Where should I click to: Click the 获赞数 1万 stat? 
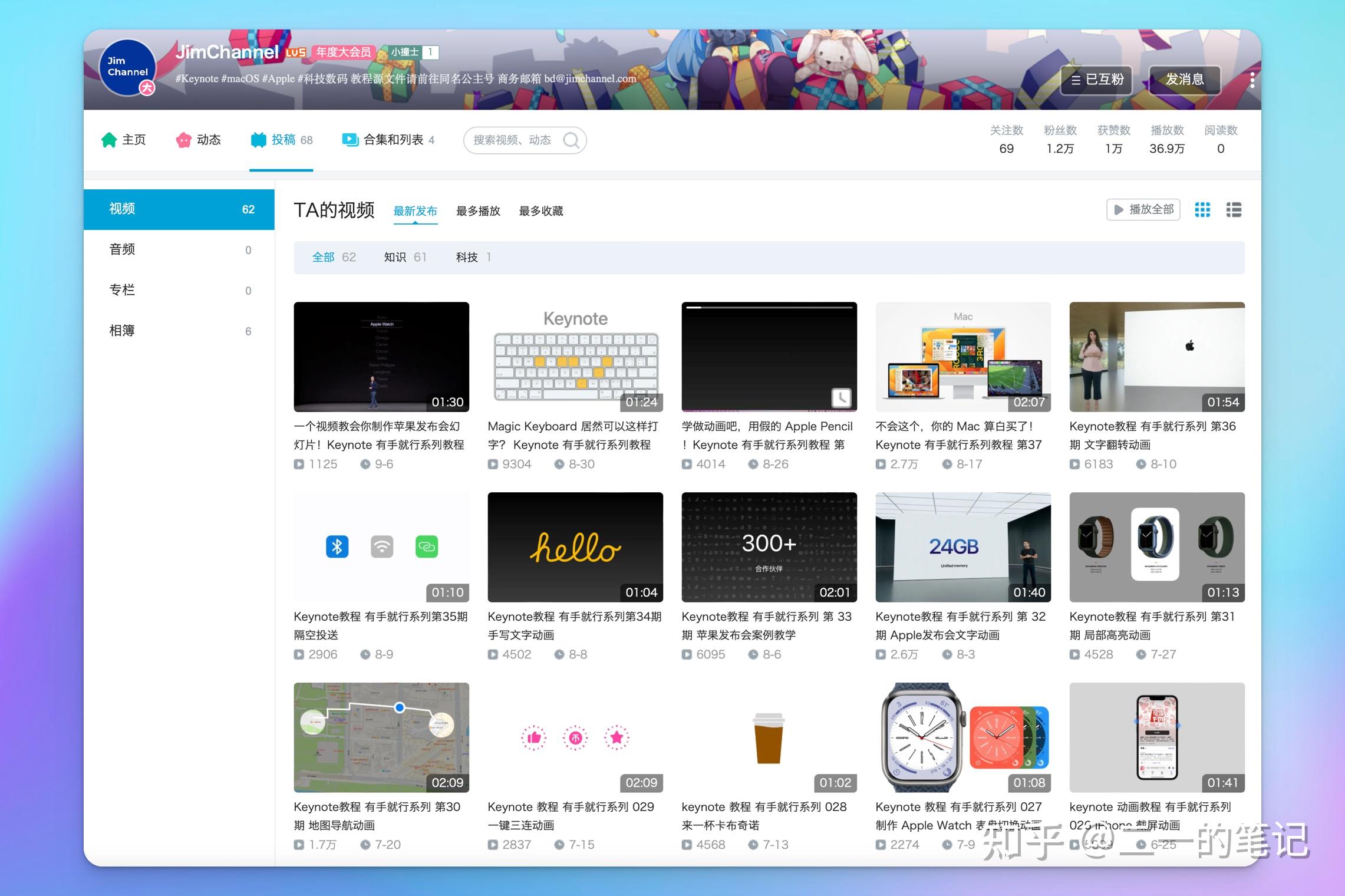tap(1114, 140)
